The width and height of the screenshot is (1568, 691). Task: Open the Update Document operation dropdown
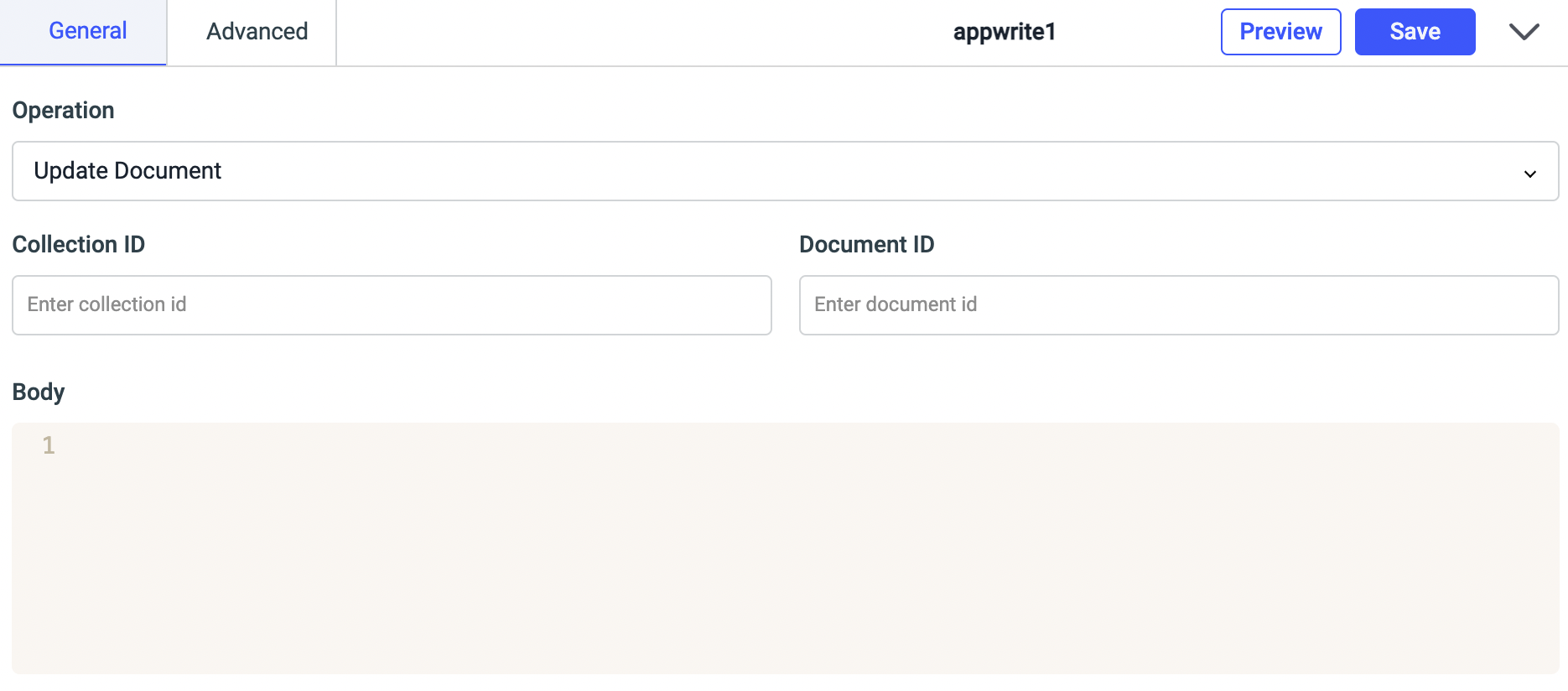[784, 171]
